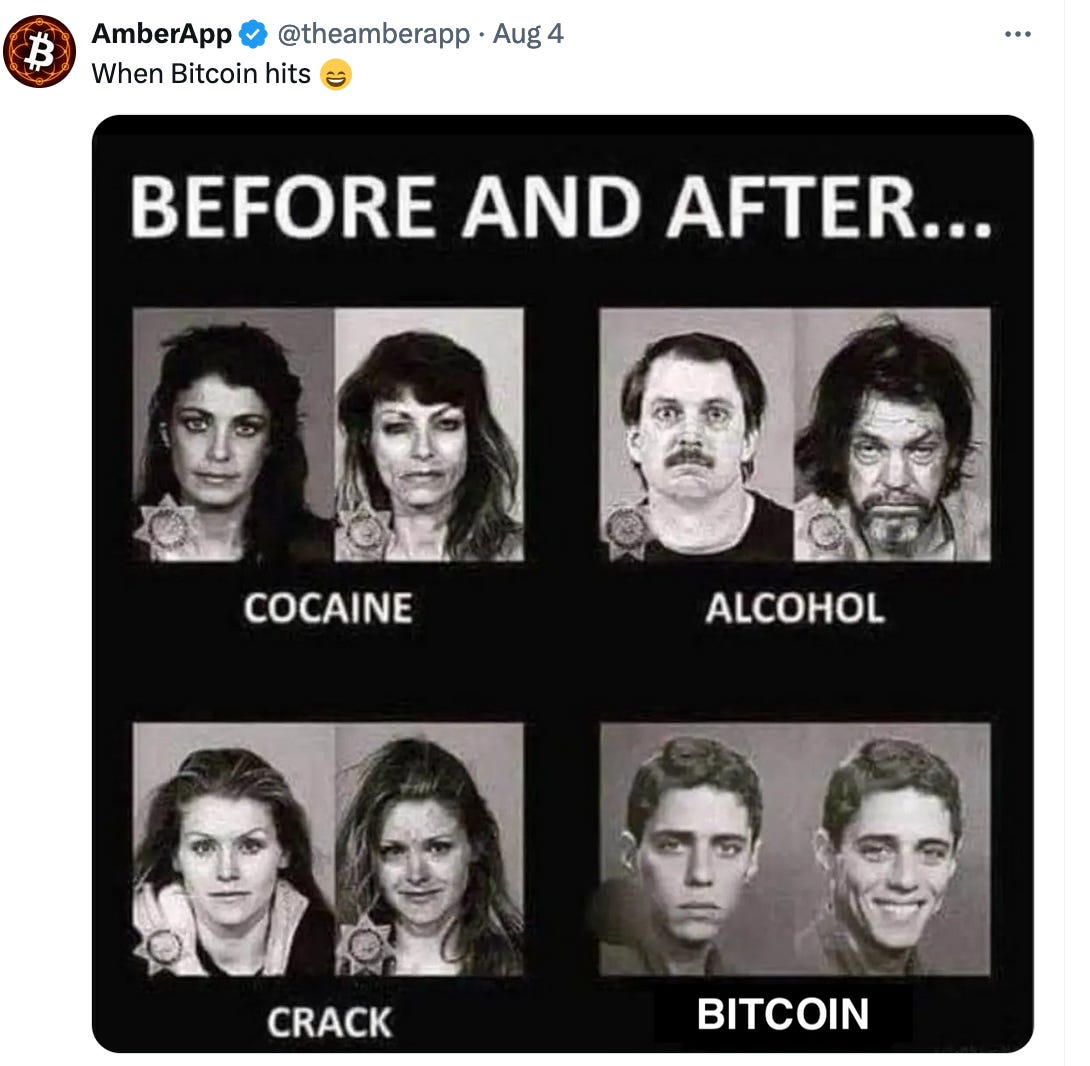The width and height of the screenshot is (1090, 1066).
Task: Open the before photo above CRACK
Action: click(x=234, y=849)
